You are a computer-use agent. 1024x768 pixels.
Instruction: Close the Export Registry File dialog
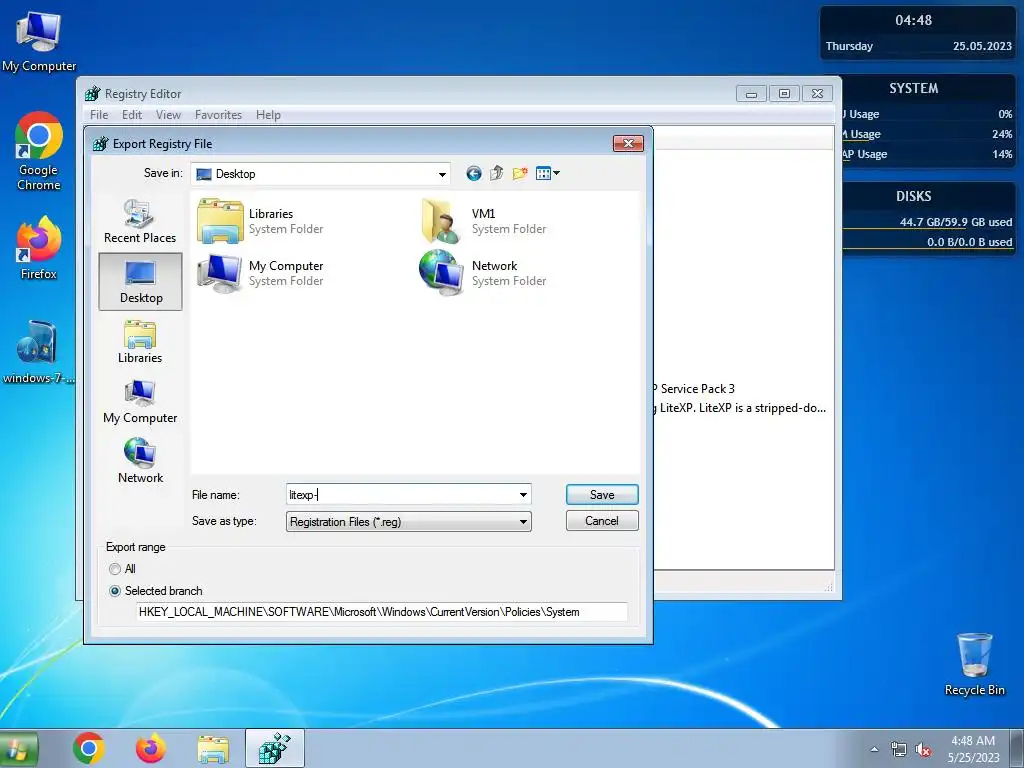(x=628, y=144)
